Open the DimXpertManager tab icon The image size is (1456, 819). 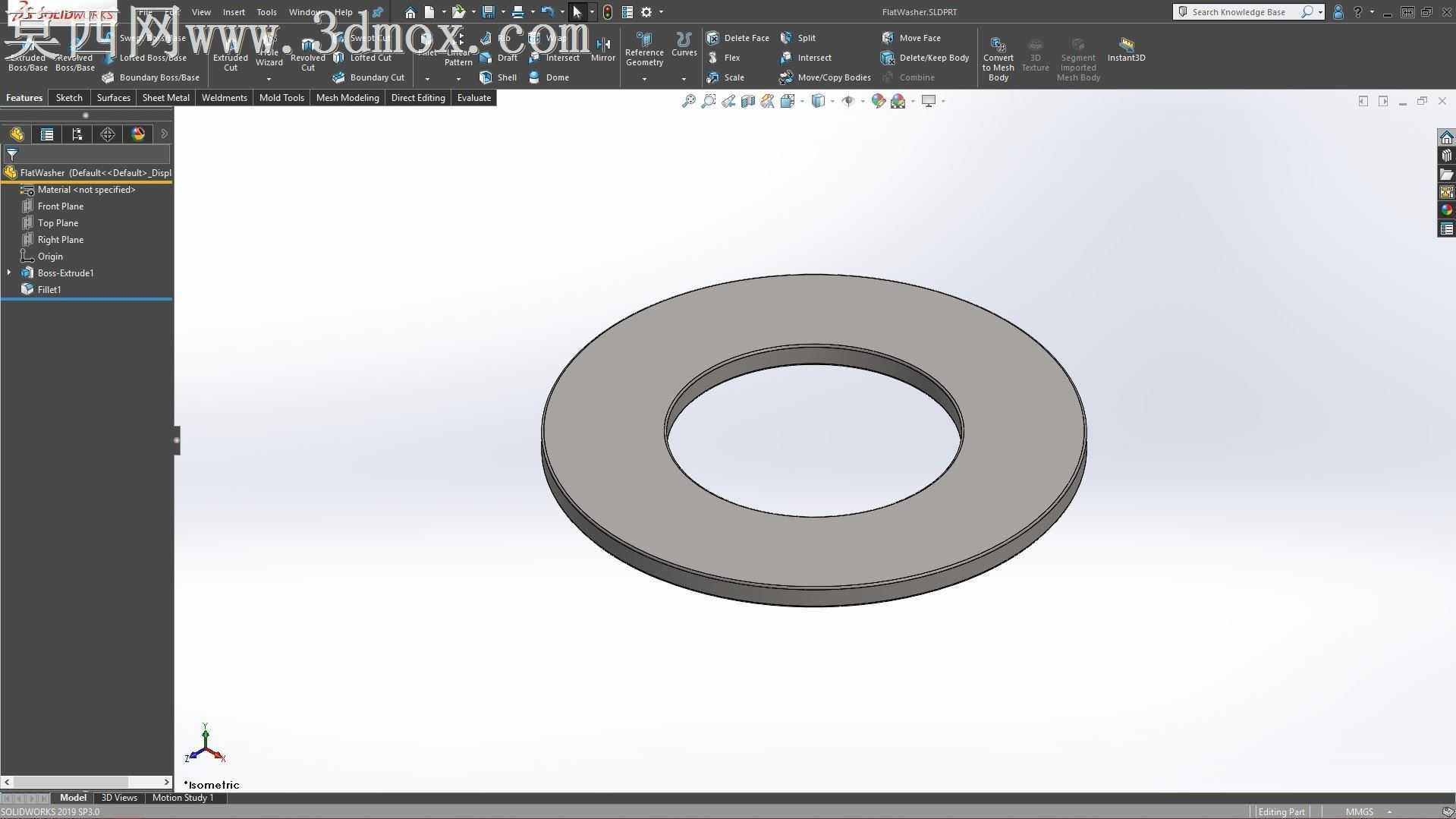click(x=108, y=134)
